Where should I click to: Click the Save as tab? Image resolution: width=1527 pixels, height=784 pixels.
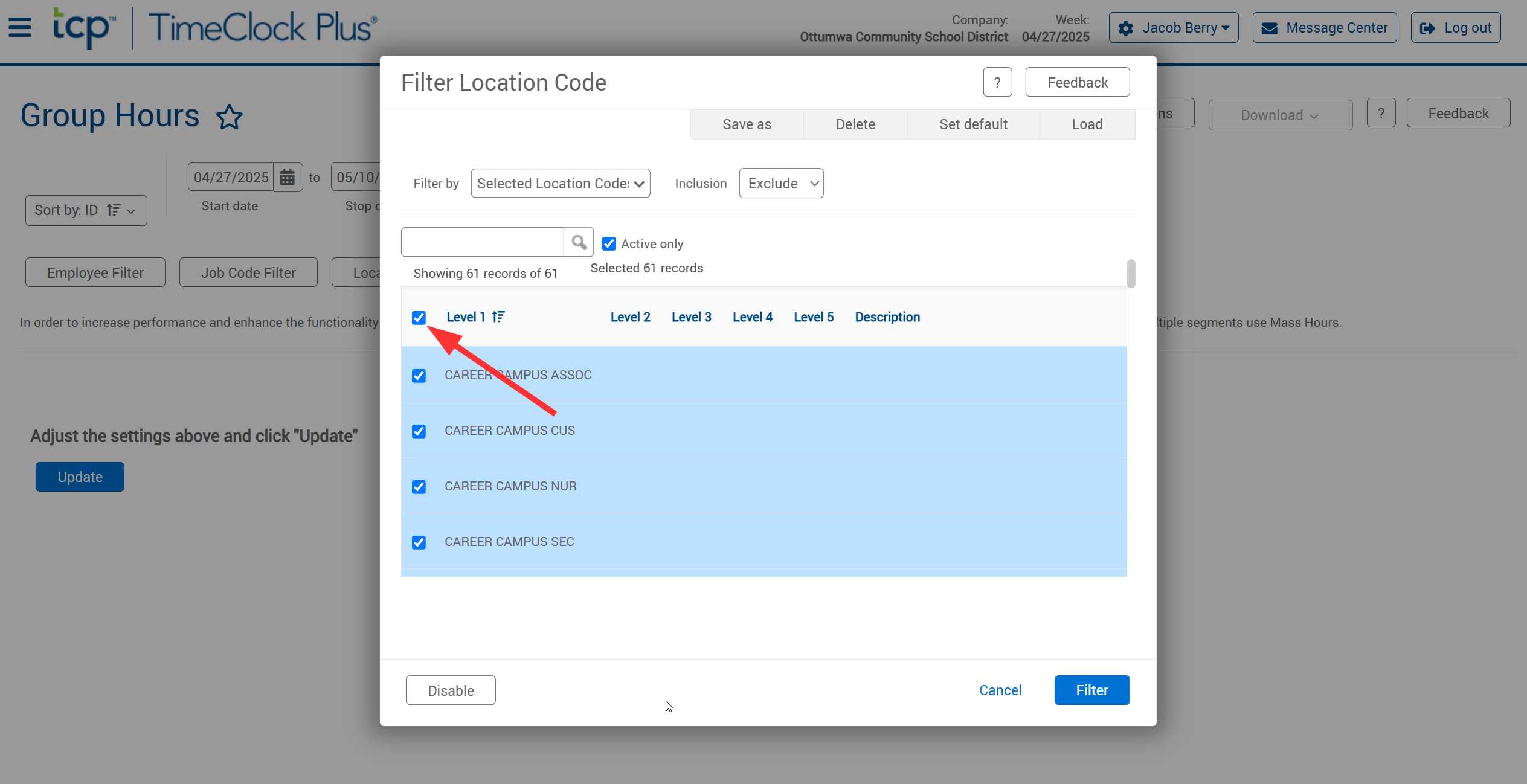(747, 124)
